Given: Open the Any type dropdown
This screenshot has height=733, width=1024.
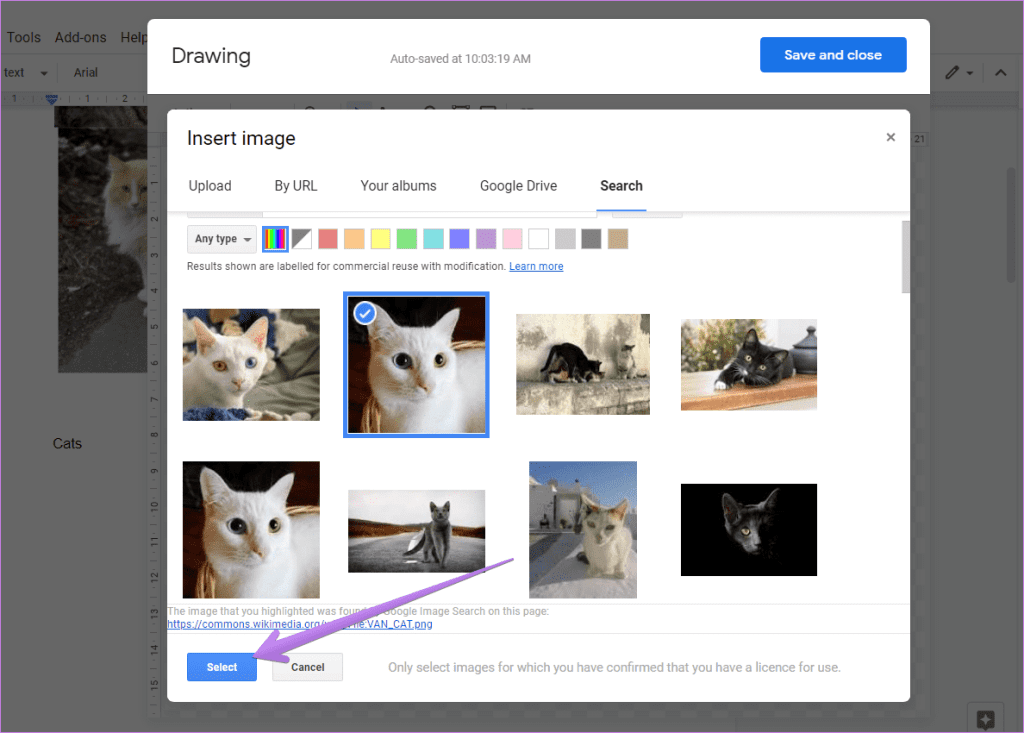Looking at the screenshot, I should tap(222, 239).
